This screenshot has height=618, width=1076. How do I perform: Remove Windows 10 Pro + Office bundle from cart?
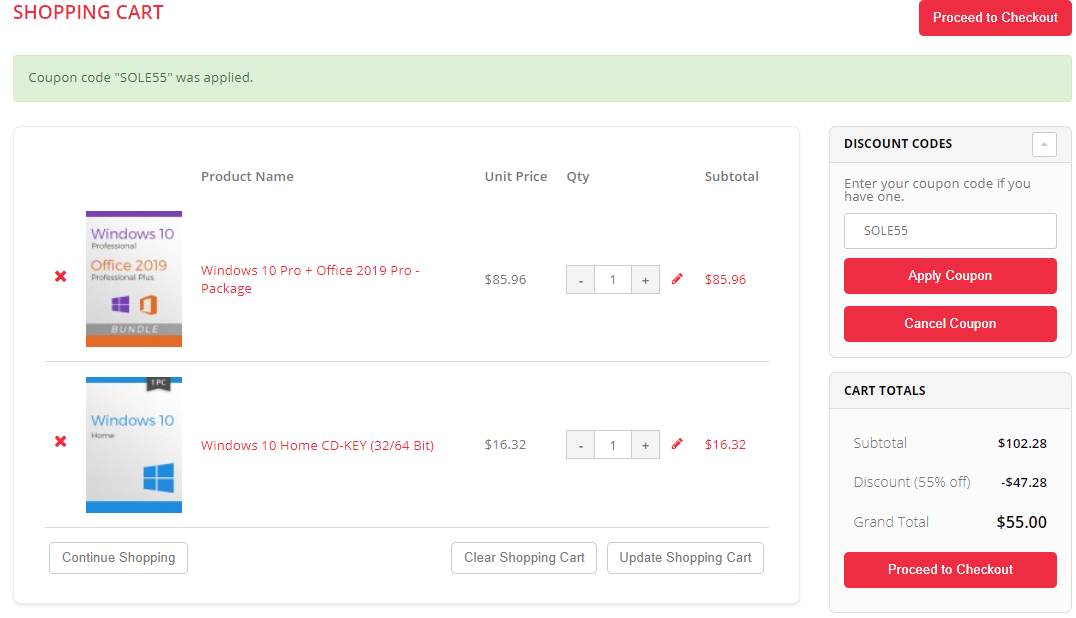pyautogui.click(x=61, y=276)
